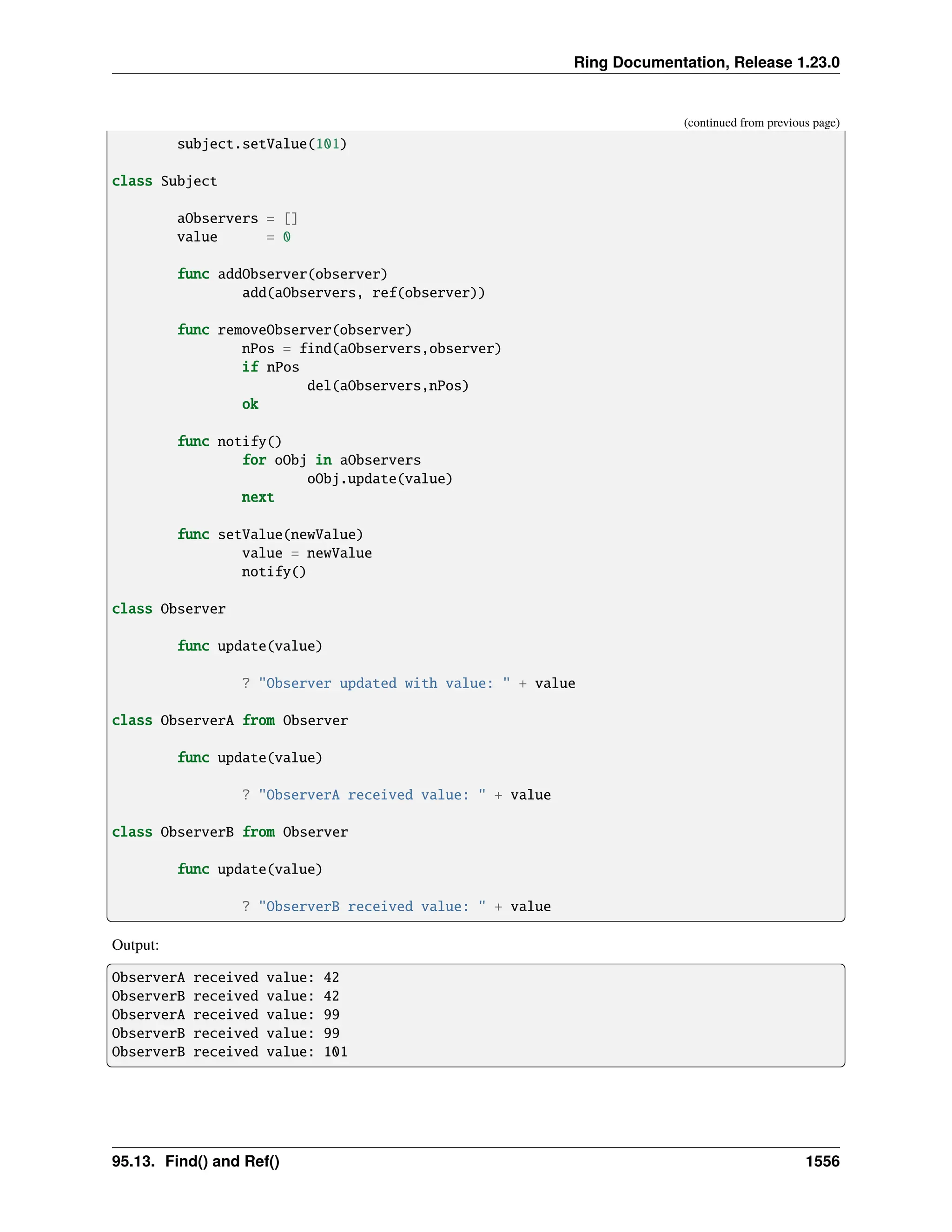The width and height of the screenshot is (952, 1232).
Task: Click output 'ObserverA received value: 99'
Action: point(225,1015)
